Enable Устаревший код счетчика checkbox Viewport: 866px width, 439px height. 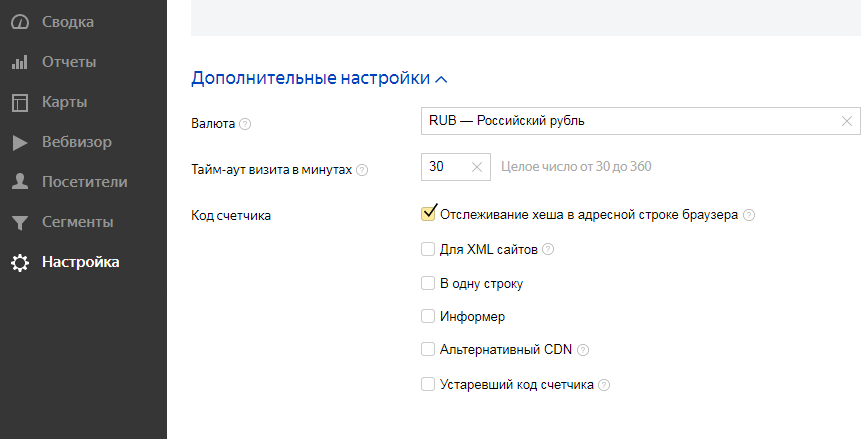click(428, 384)
